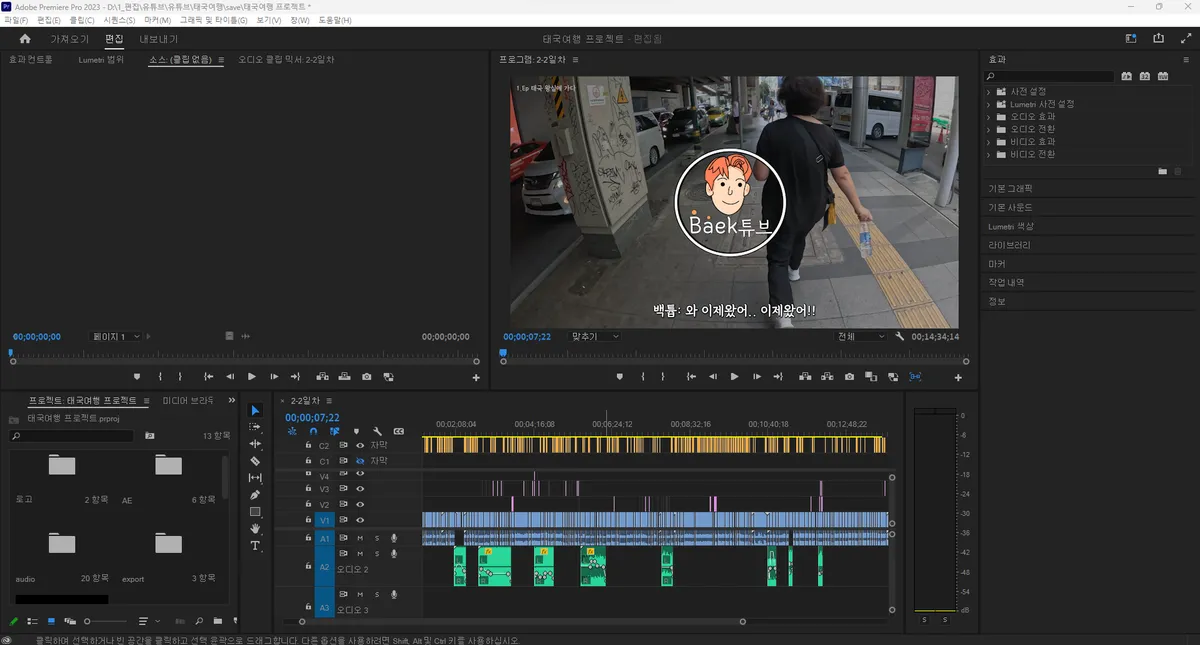Click caption track options CC icon
Image resolution: width=1200 pixels, height=645 pixels.
[399, 431]
